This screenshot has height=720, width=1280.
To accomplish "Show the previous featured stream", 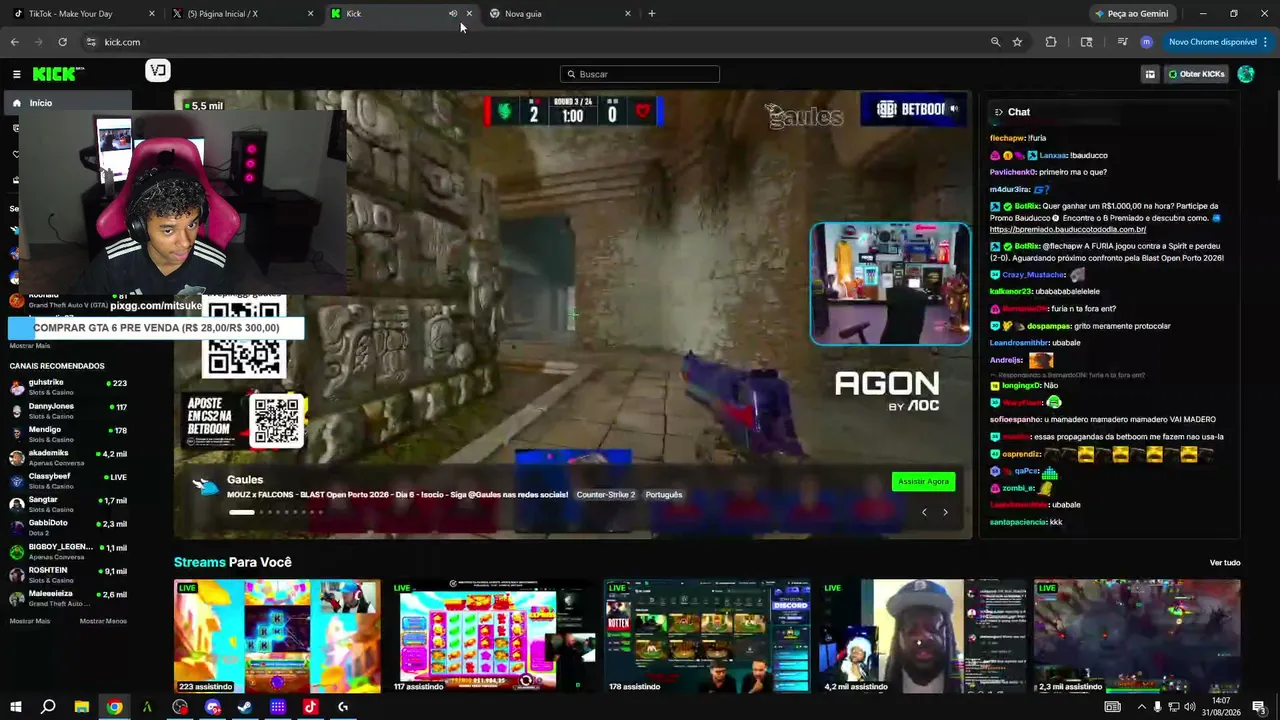I will coord(924,512).
